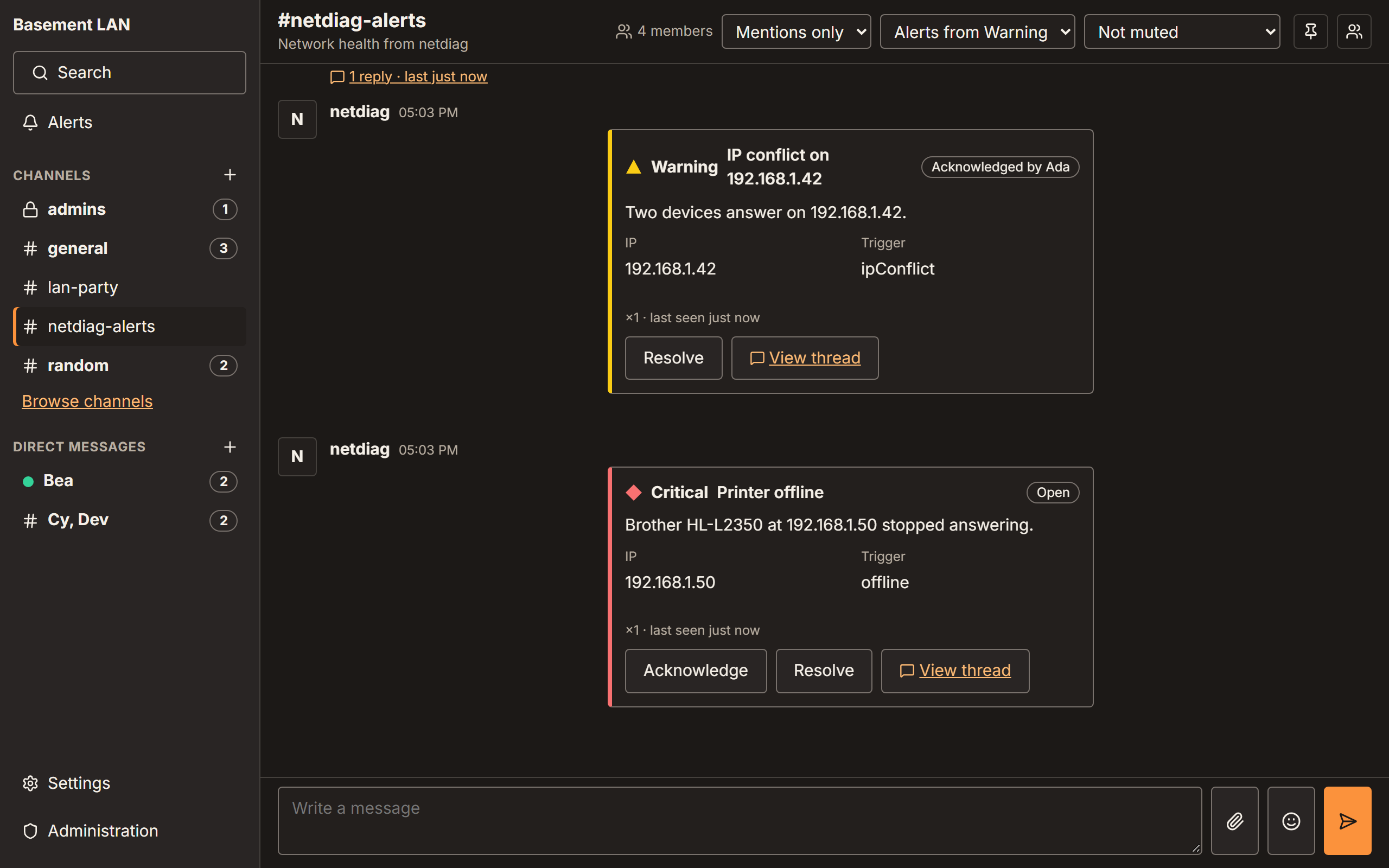
Task: Click the 4 members count
Action: tap(664, 31)
